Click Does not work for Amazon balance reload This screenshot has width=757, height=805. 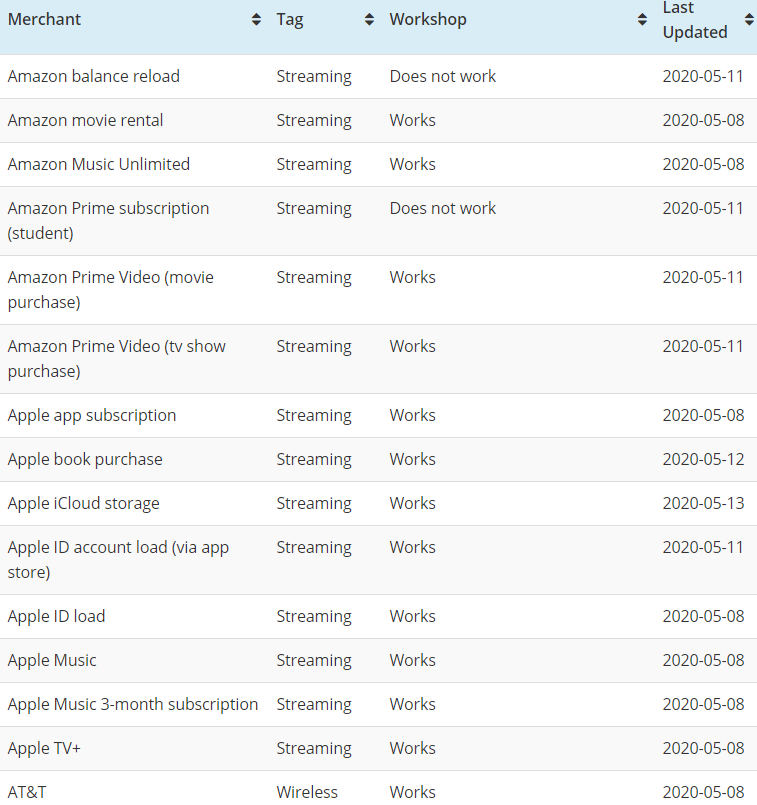pyautogui.click(x=443, y=76)
